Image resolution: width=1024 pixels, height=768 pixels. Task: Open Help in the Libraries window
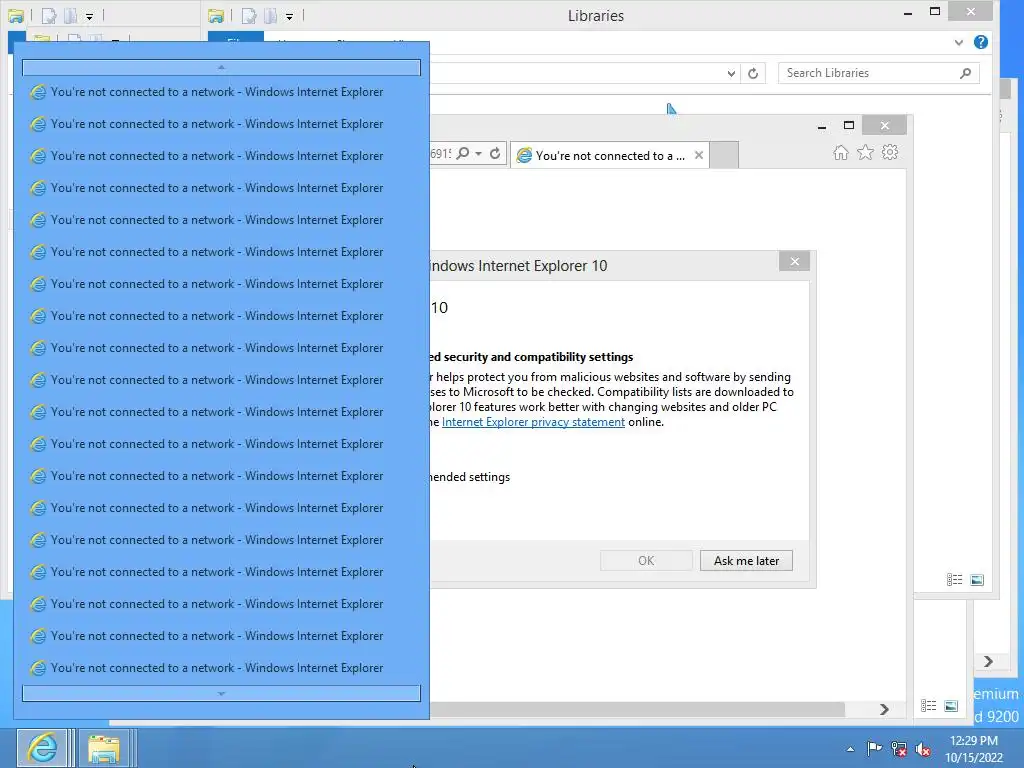click(x=980, y=42)
